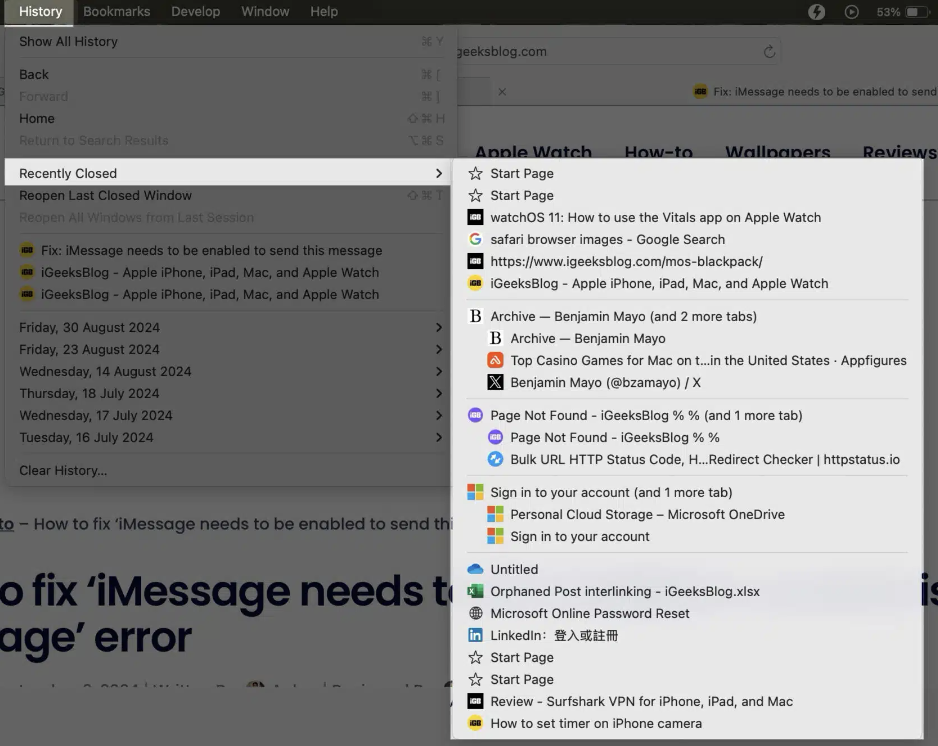The height and width of the screenshot is (746, 938).
Task: Reopen 'Bulk URL HTTP Status Code' entry
Action: click(x=687, y=459)
